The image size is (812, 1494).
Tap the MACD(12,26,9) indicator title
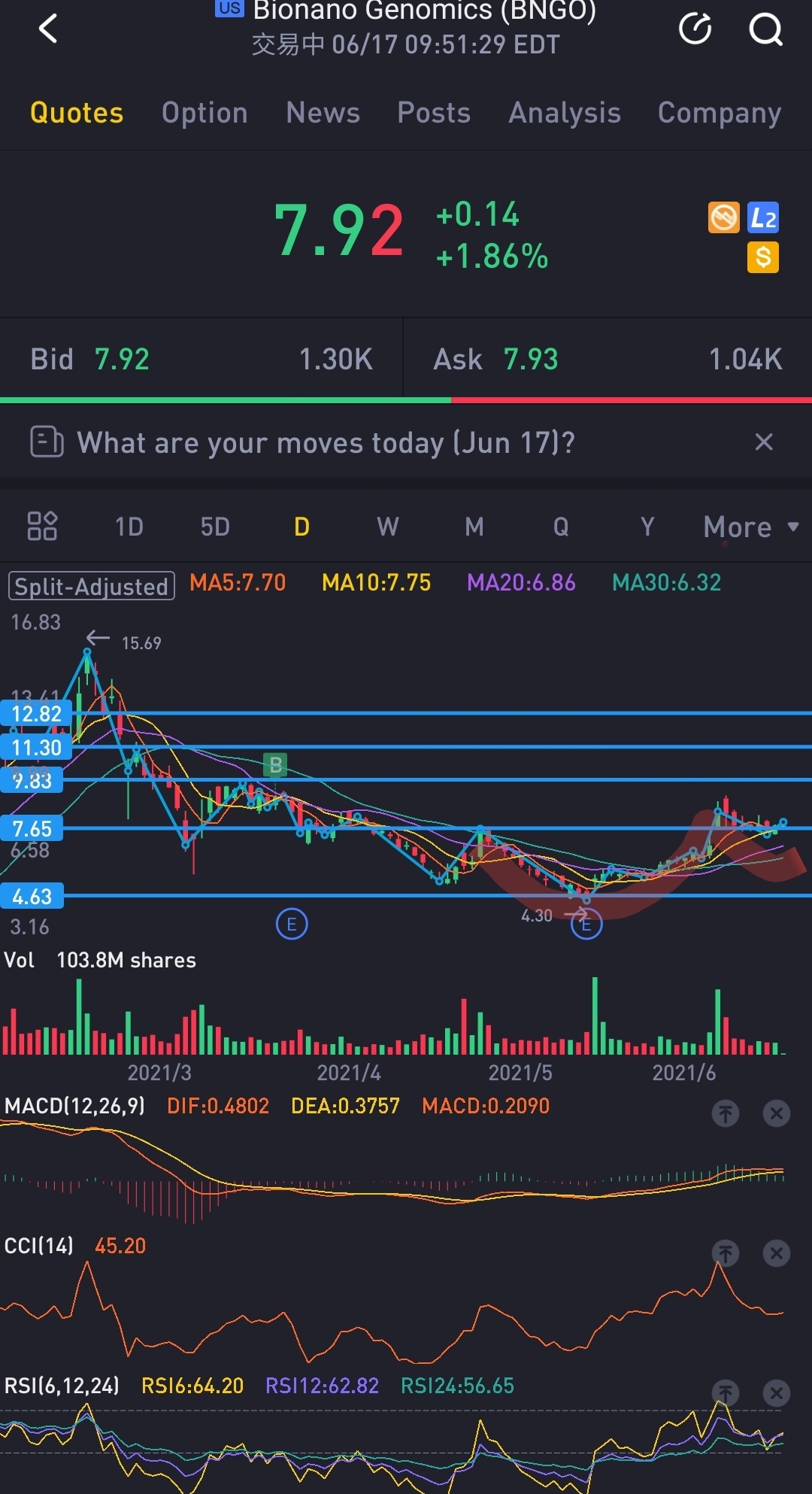(x=74, y=1106)
